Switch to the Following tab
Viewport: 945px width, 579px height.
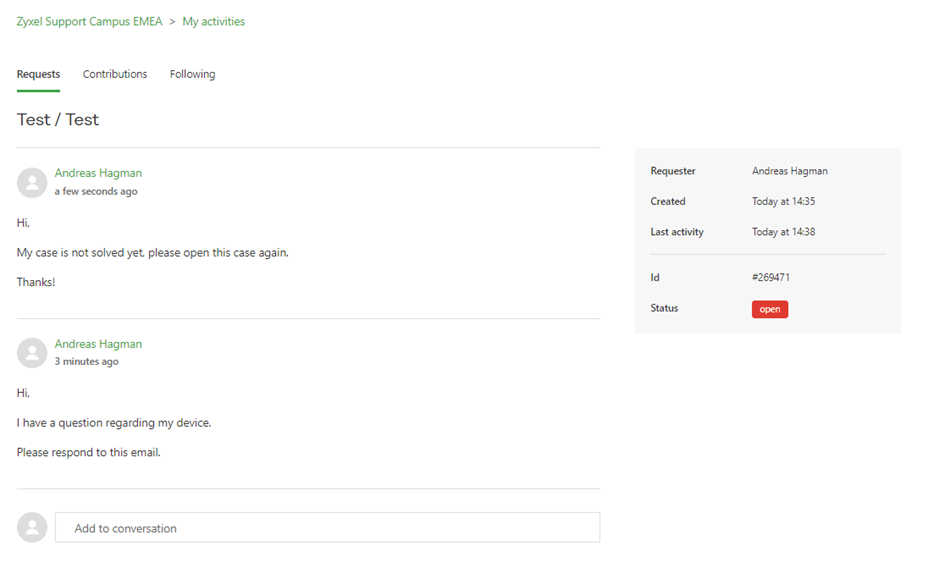192,74
